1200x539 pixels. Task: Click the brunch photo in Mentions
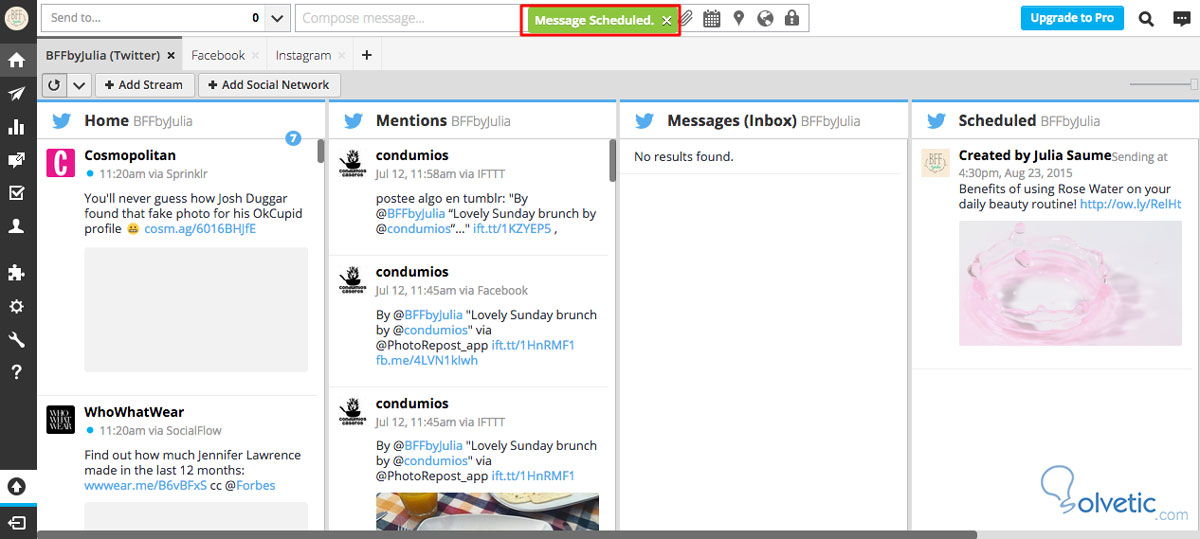tap(487, 510)
